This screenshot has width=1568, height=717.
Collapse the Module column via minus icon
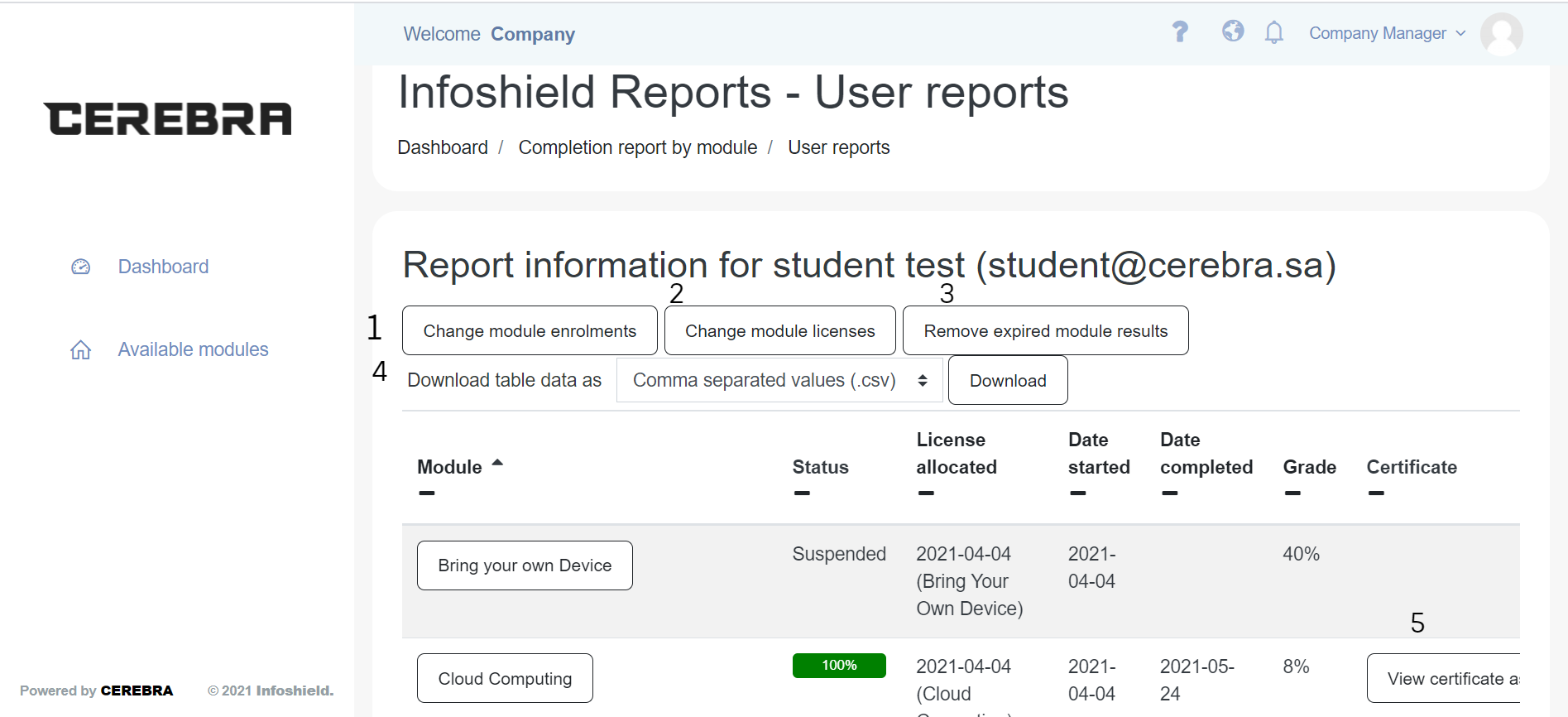427,493
